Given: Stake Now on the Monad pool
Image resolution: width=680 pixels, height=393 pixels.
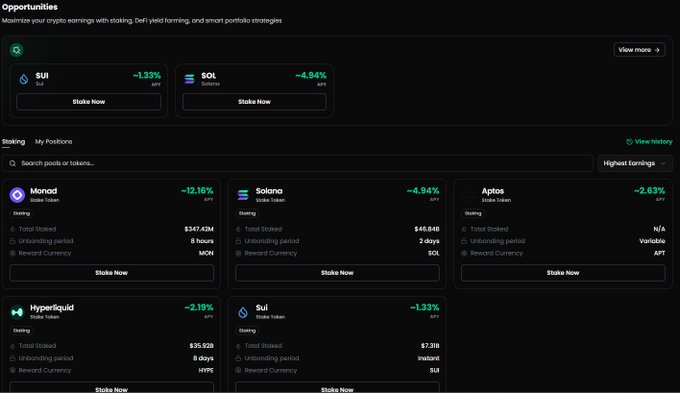Looking at the screenshot, I should [x=111, y=273].
